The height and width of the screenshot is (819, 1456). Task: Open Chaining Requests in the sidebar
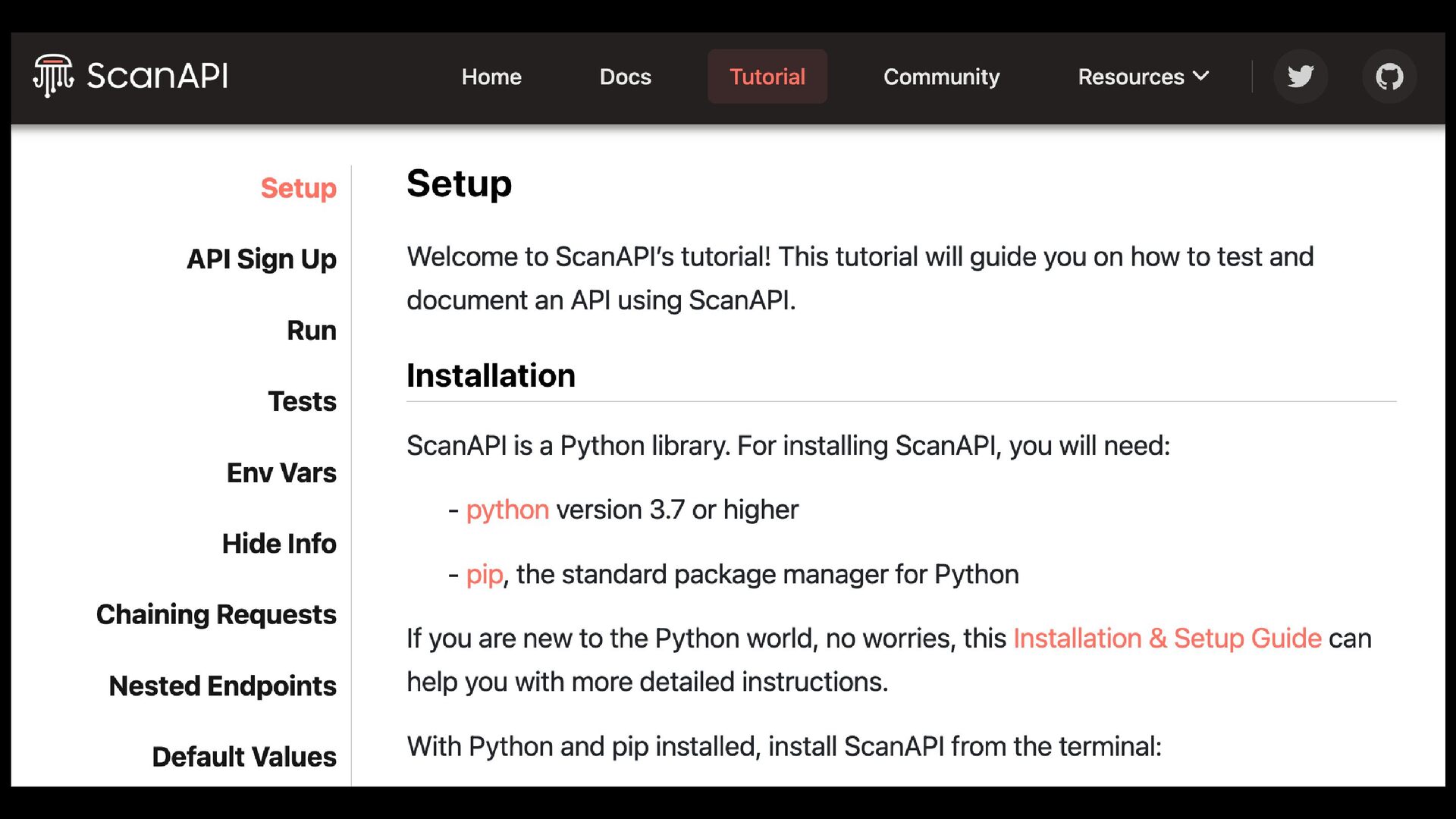[216, 614]
